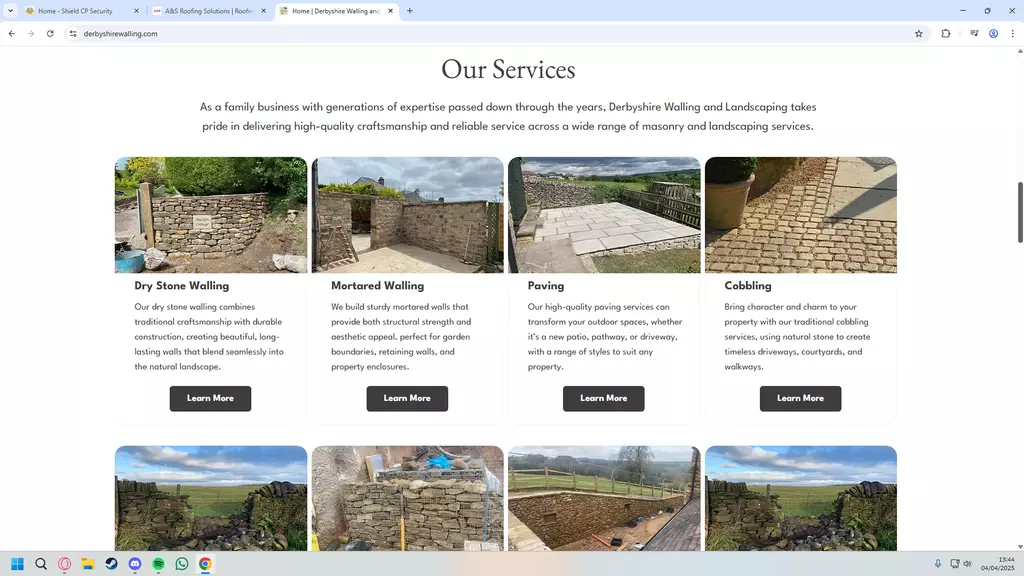Open a new tab with plus button
Screen dimensions: 1024x576
tap(409, 10)
